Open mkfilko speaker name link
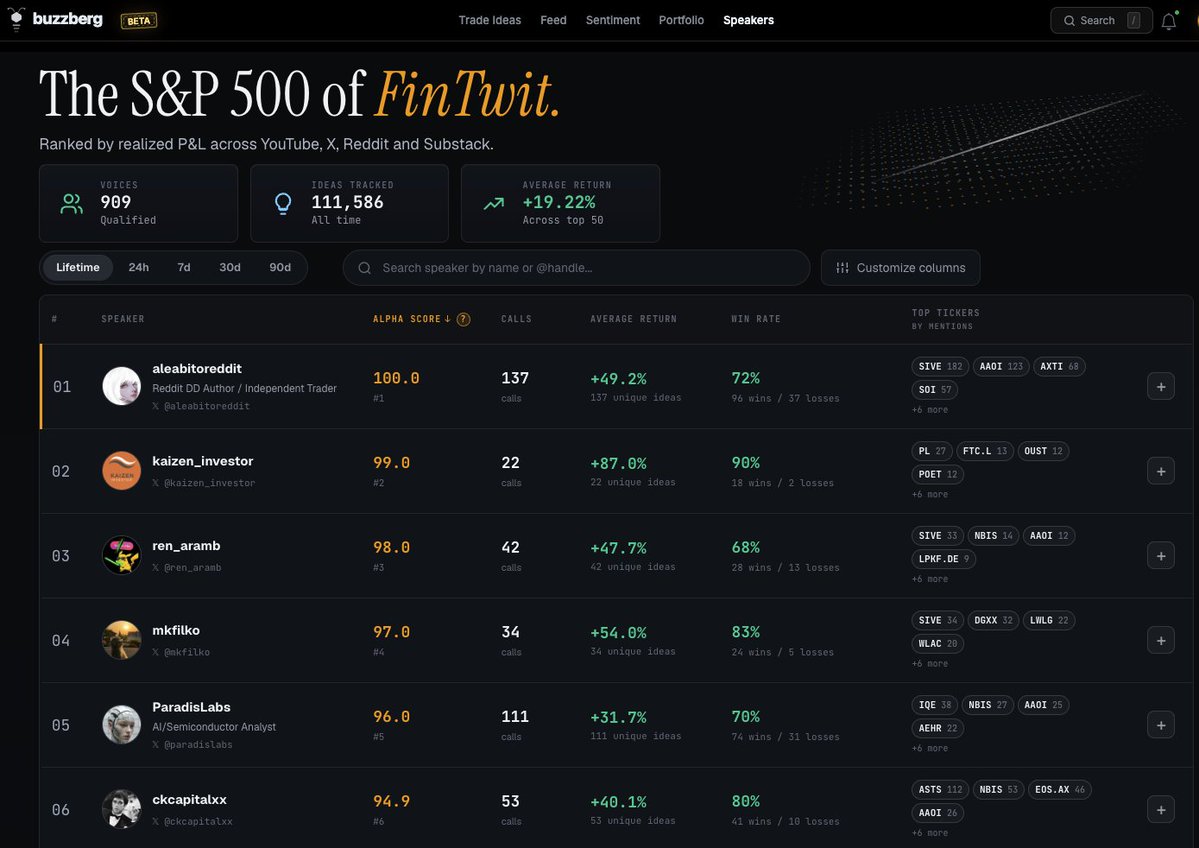 [176, 631]
